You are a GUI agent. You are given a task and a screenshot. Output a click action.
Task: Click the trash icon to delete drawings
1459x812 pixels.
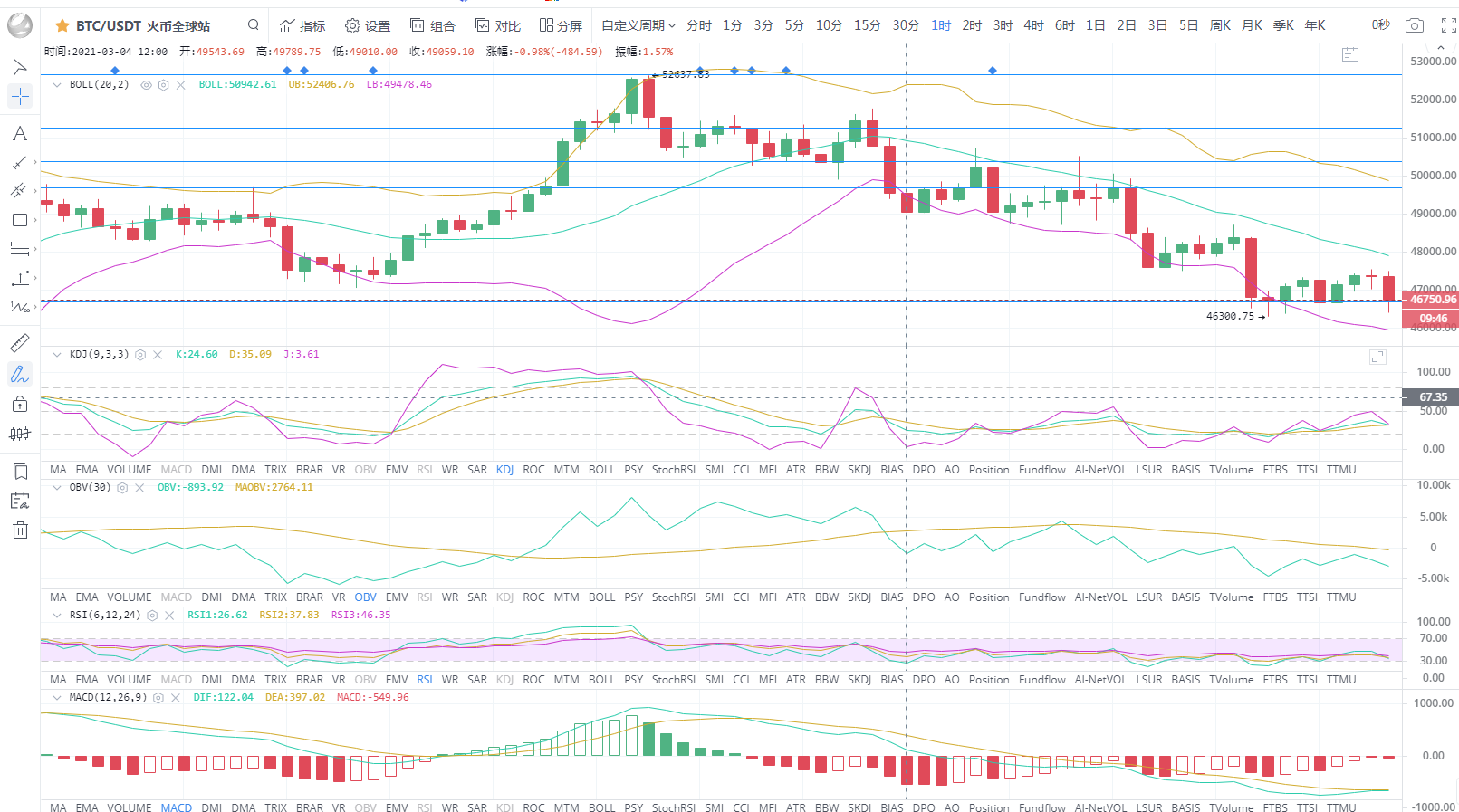(19, 530)
